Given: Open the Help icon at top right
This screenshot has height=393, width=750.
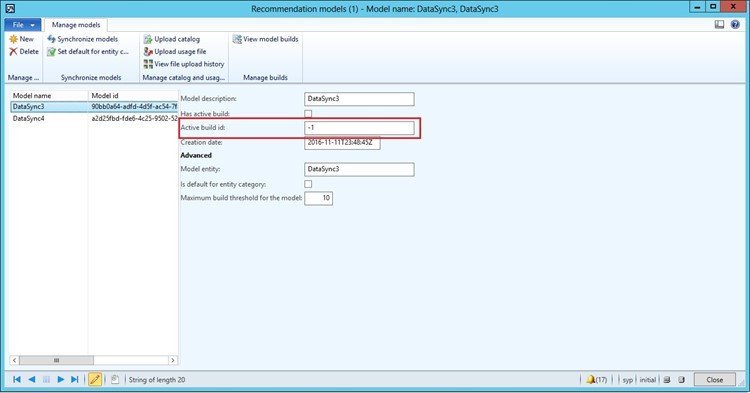Looking at the screenshot, I should (x=735, y=24).
